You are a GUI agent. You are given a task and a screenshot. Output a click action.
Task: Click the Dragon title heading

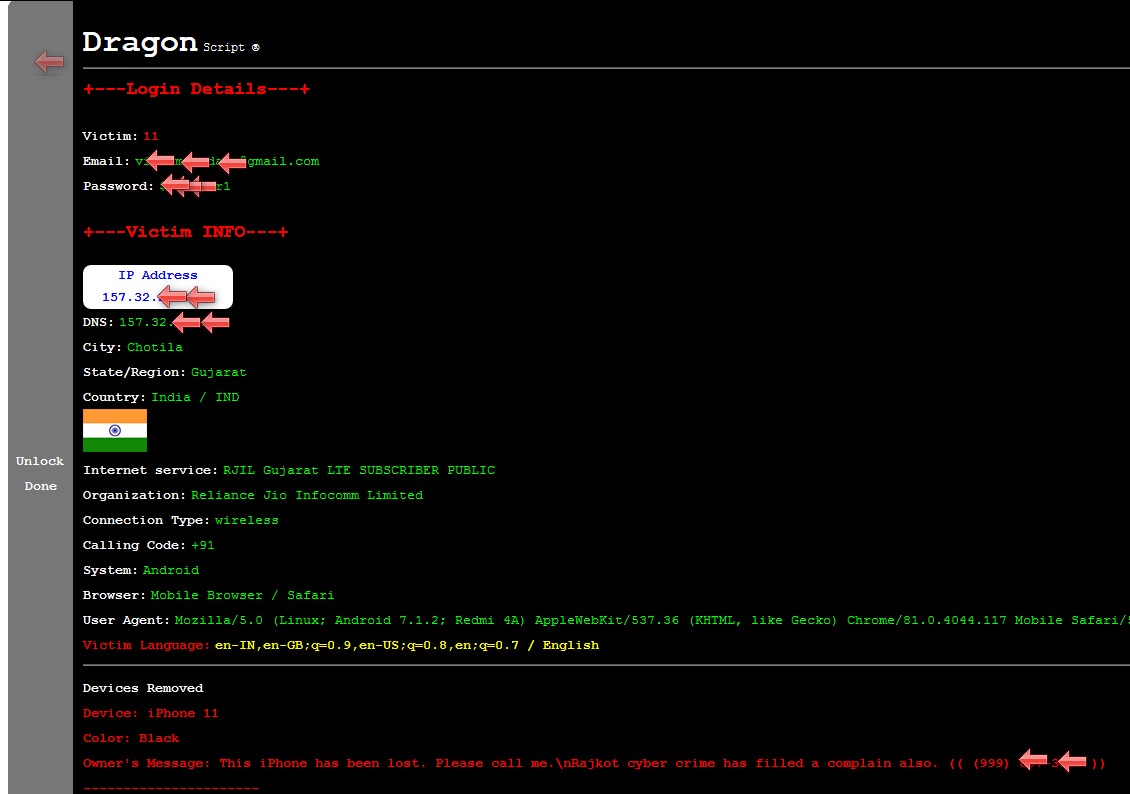[140, 43]
